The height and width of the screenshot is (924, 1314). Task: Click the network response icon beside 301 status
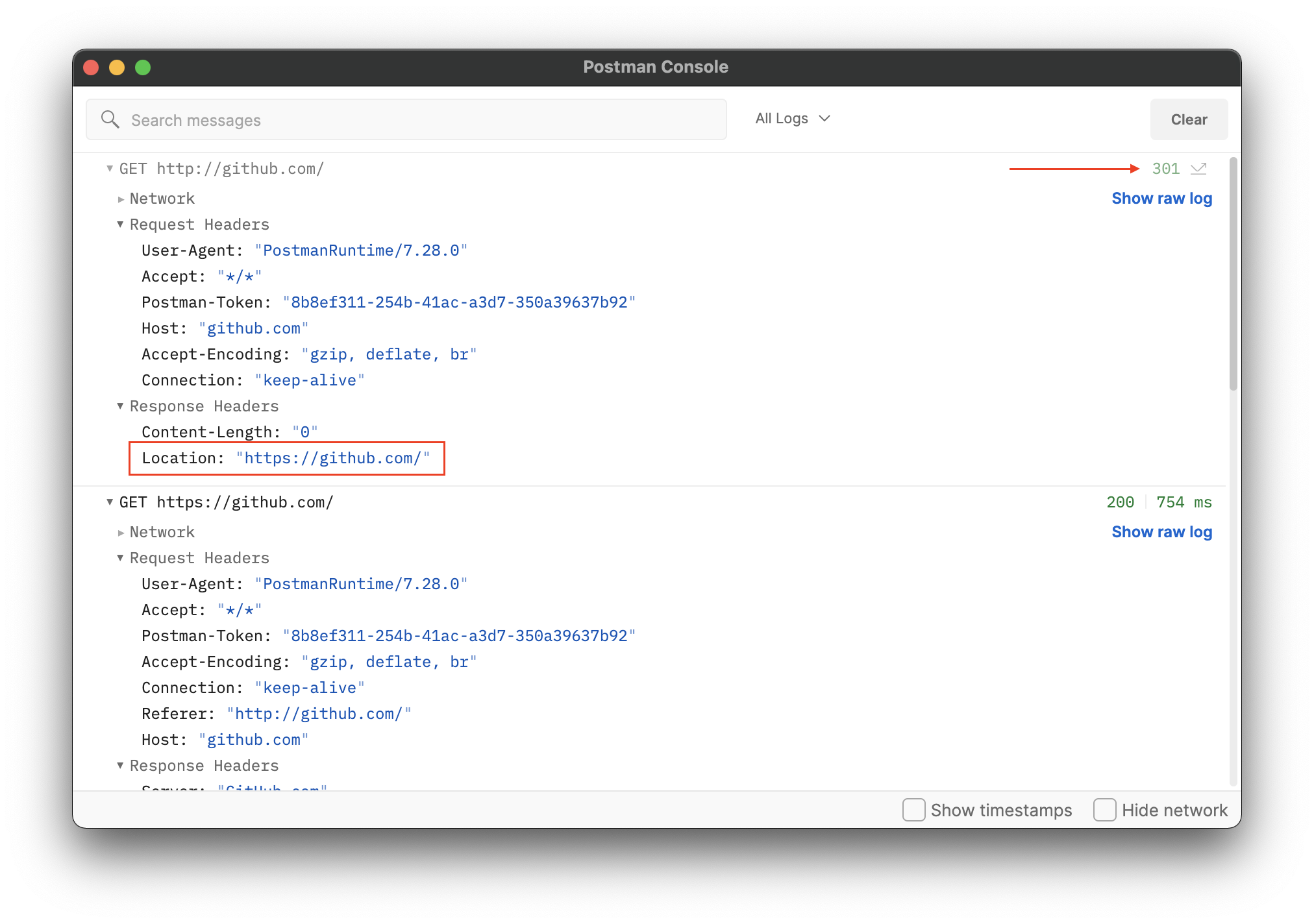click(x=1200, y=168)
